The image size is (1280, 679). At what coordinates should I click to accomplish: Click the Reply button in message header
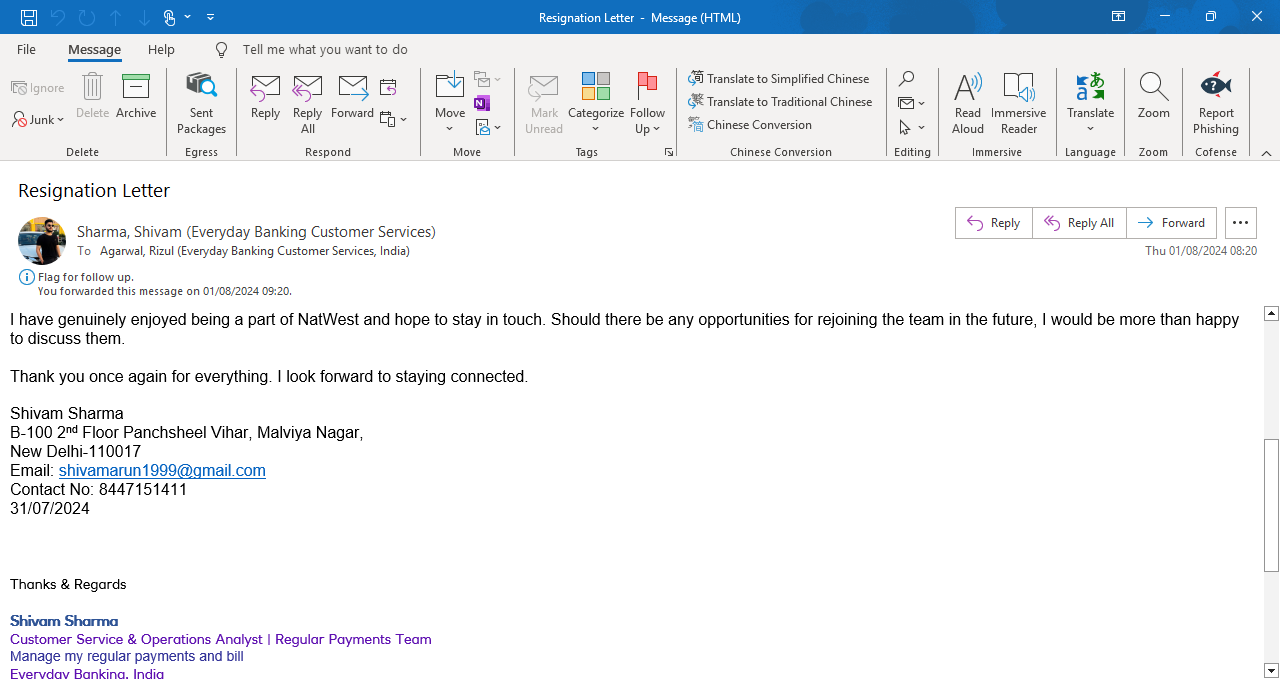click(x=993, y=223)
